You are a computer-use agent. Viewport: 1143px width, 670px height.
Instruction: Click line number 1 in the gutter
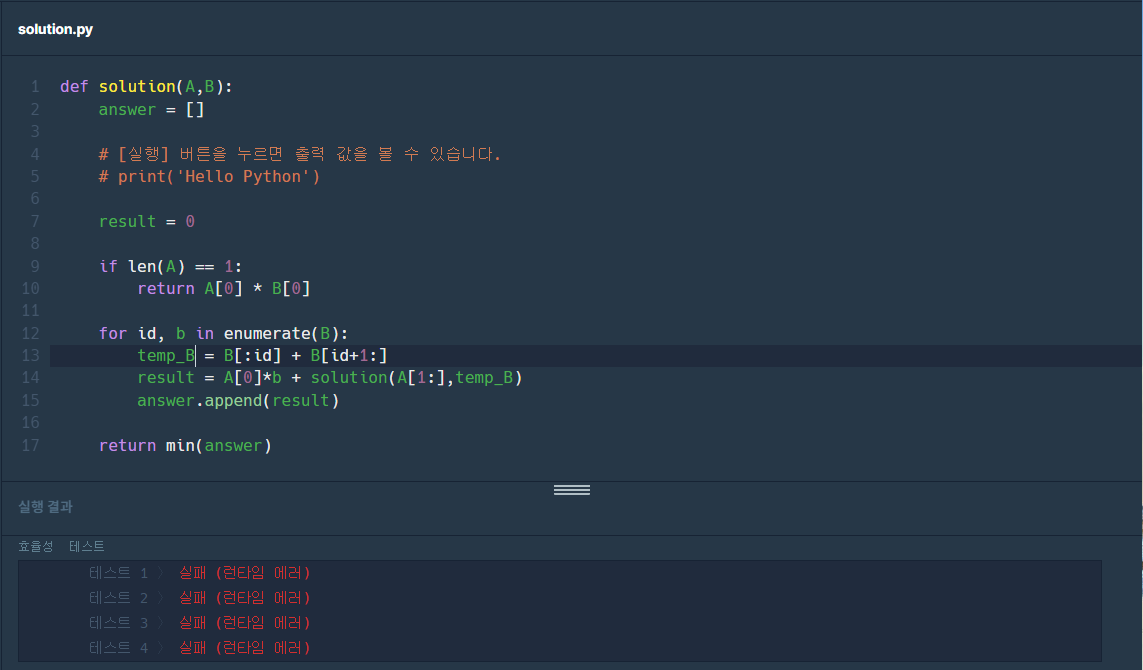click(x=35, y=87)
